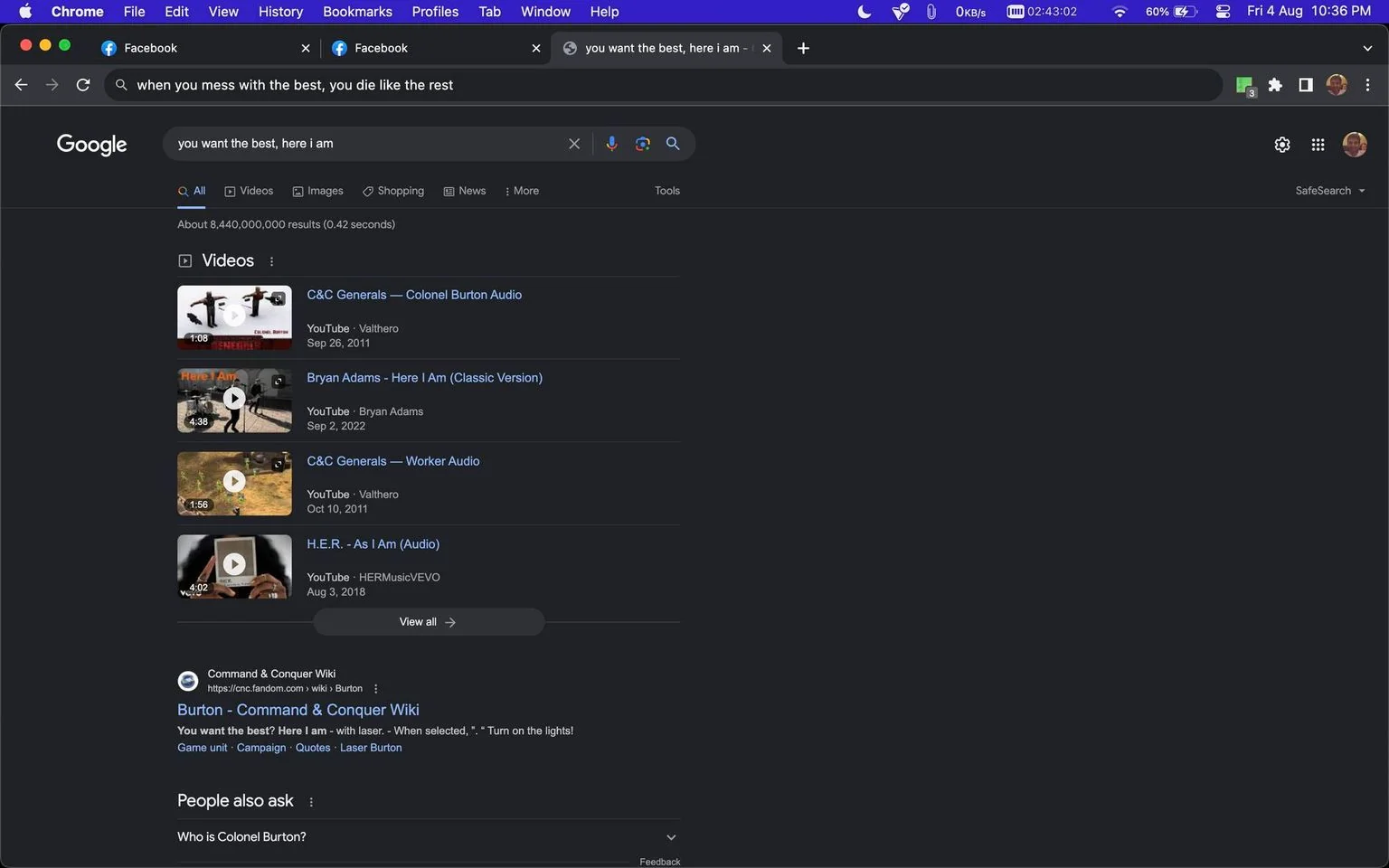Open Google quick settings gear
The width and height of the screenshot is (1389, 868).
1281,145
